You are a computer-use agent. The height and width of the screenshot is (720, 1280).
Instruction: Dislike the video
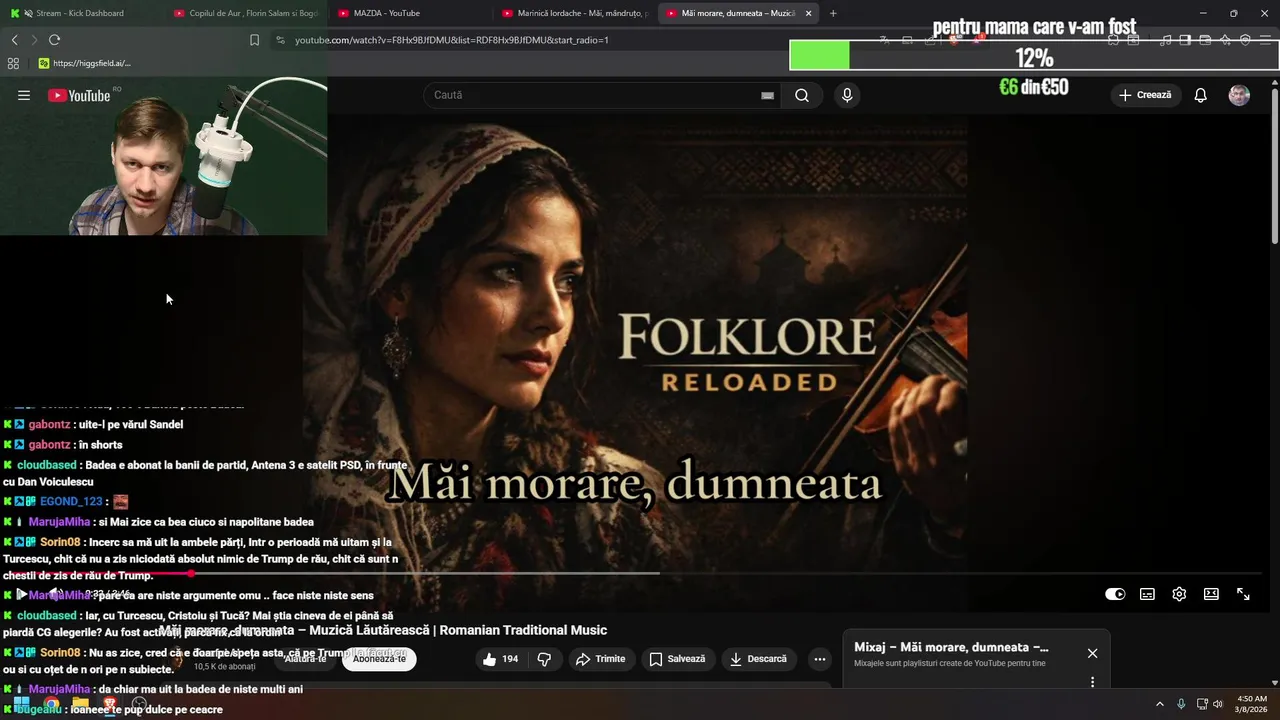[x=545, y=659]
